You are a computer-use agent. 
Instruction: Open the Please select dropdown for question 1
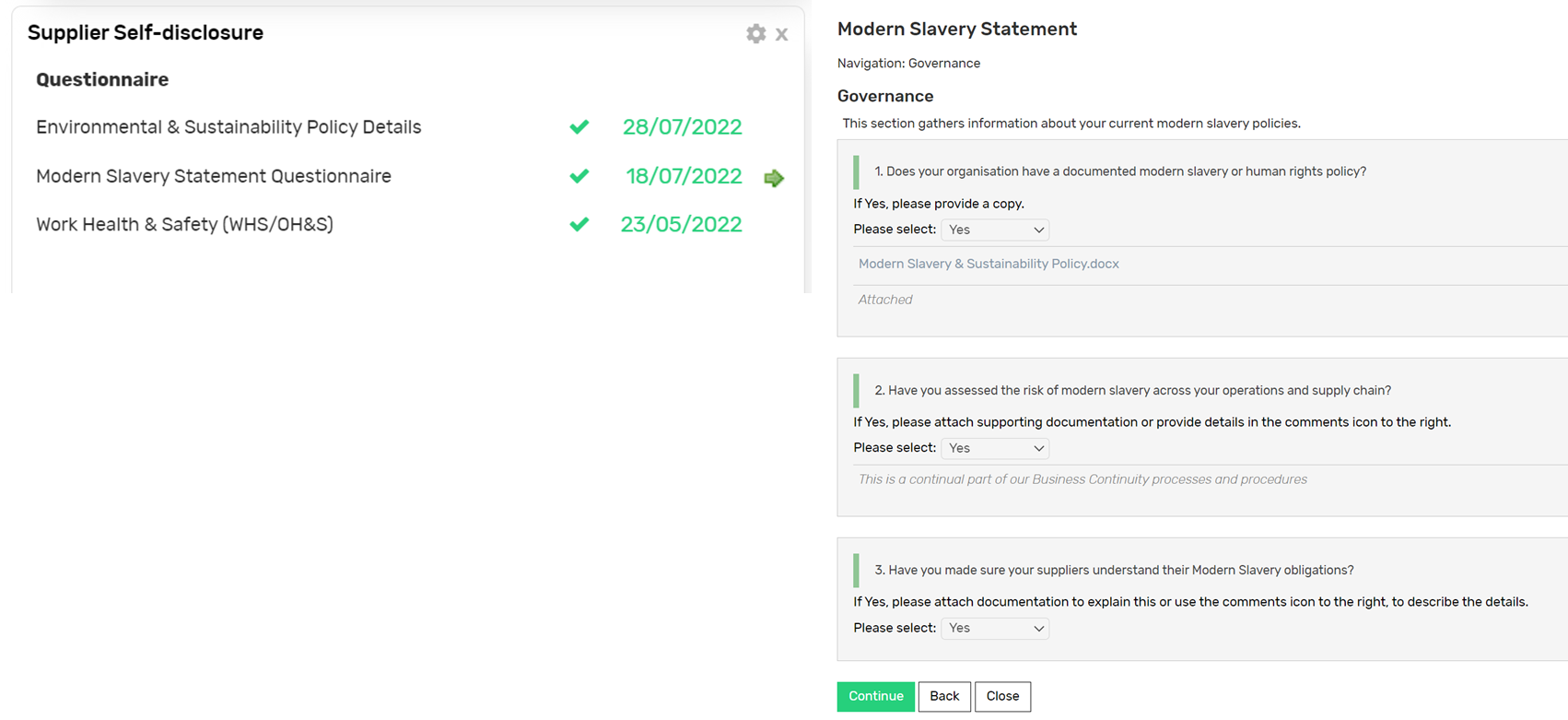pos(995,230)
